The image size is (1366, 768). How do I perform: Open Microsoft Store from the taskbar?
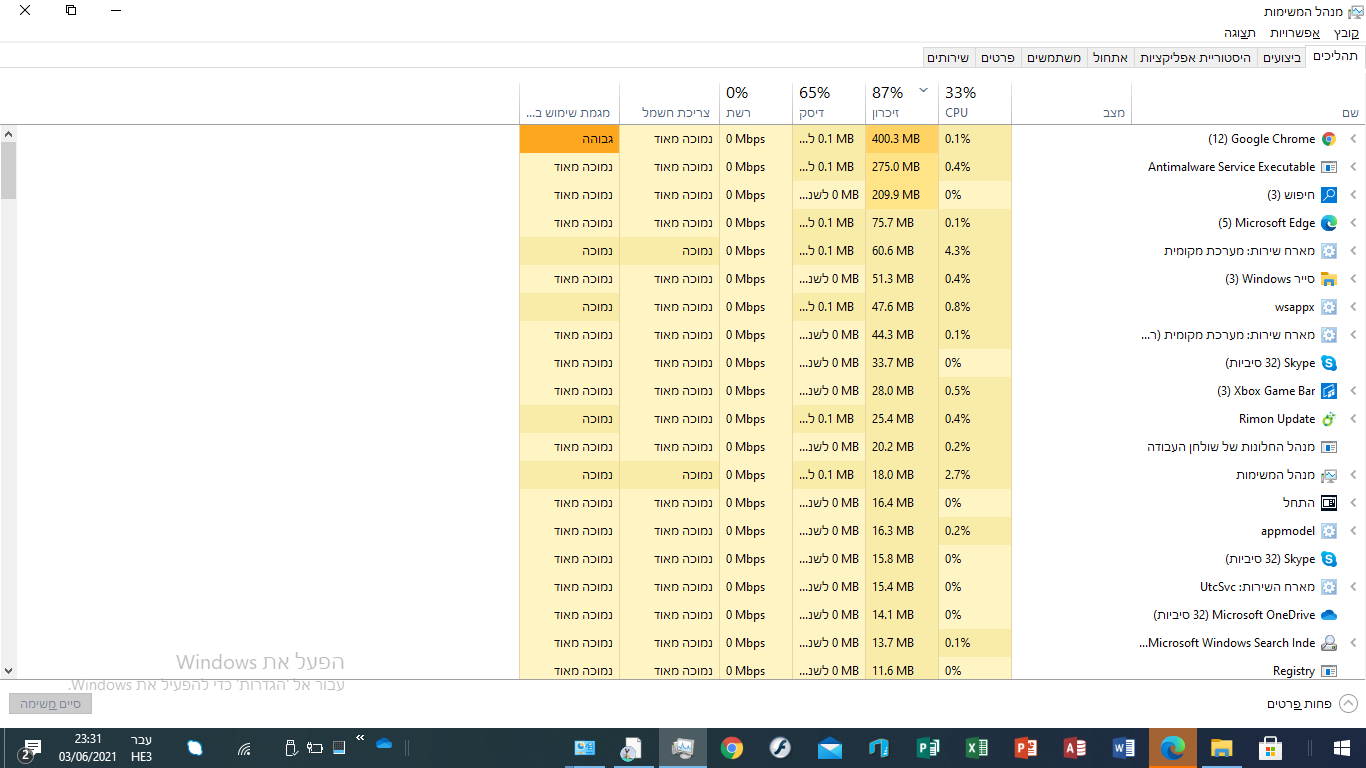(1270, 747)
